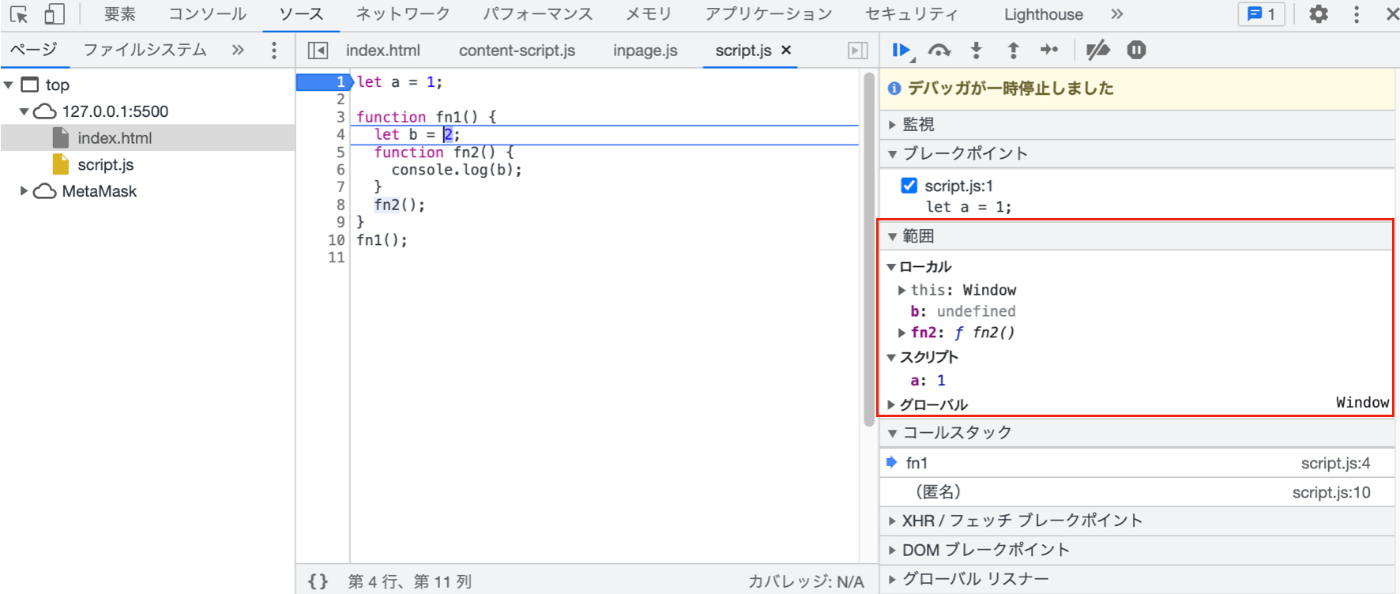This screenshot has width=1400, height=594.
Task: Show more DevTools panels after Lighthouse
Action: (x=1117, y=14)
